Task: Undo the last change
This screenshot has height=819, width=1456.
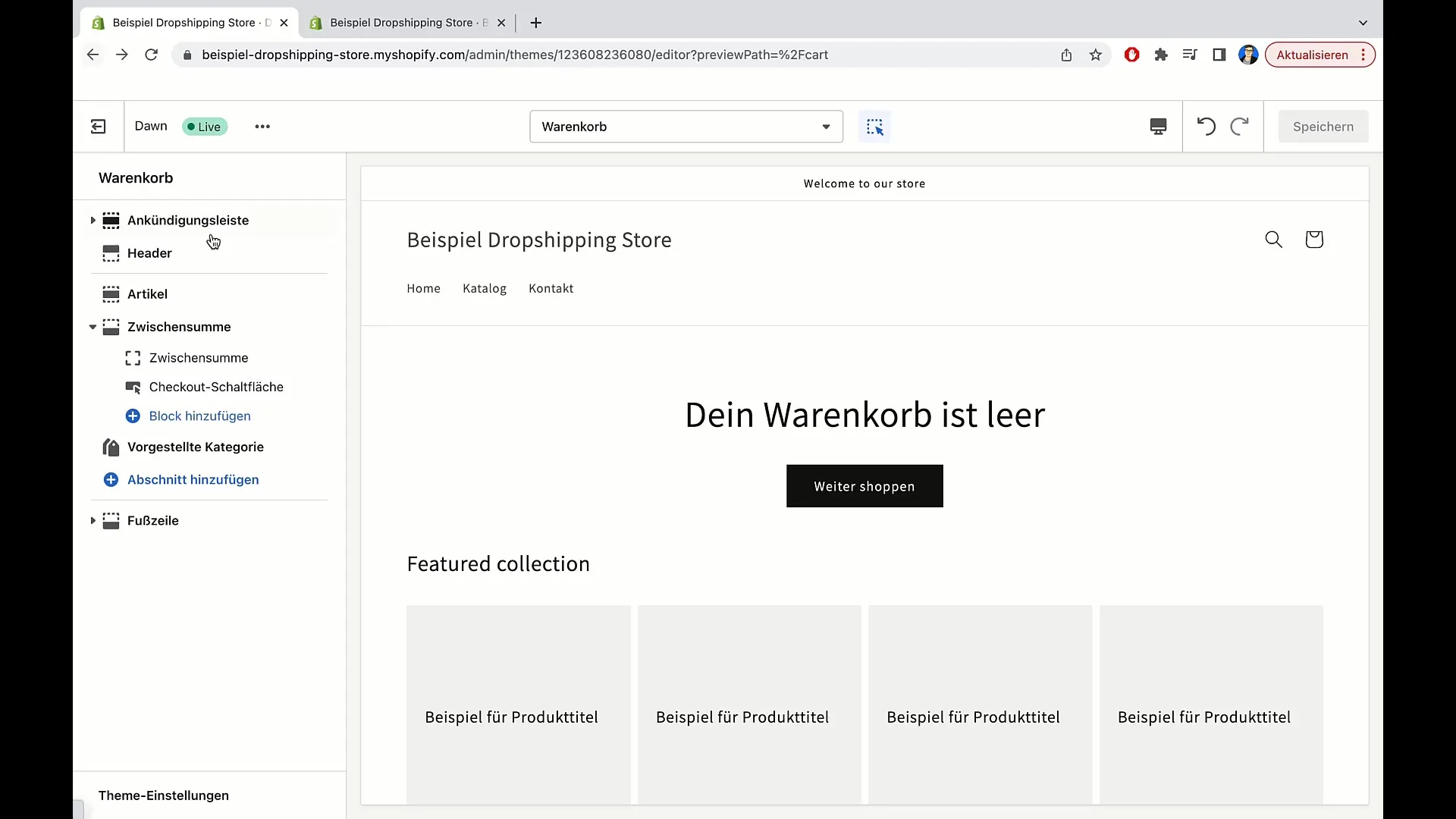Action: [1206, 126]
